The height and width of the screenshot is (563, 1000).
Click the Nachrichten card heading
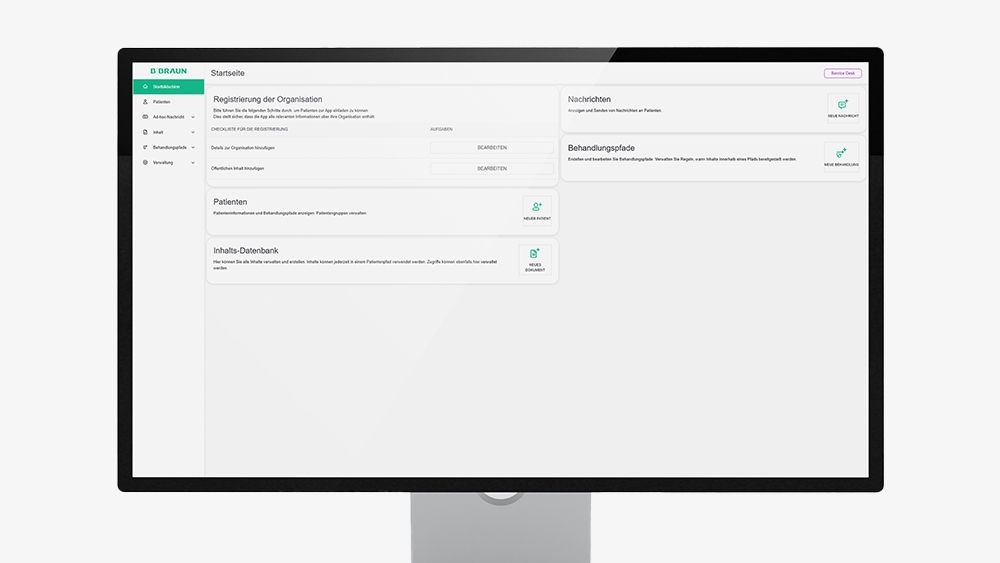(589, 99)
